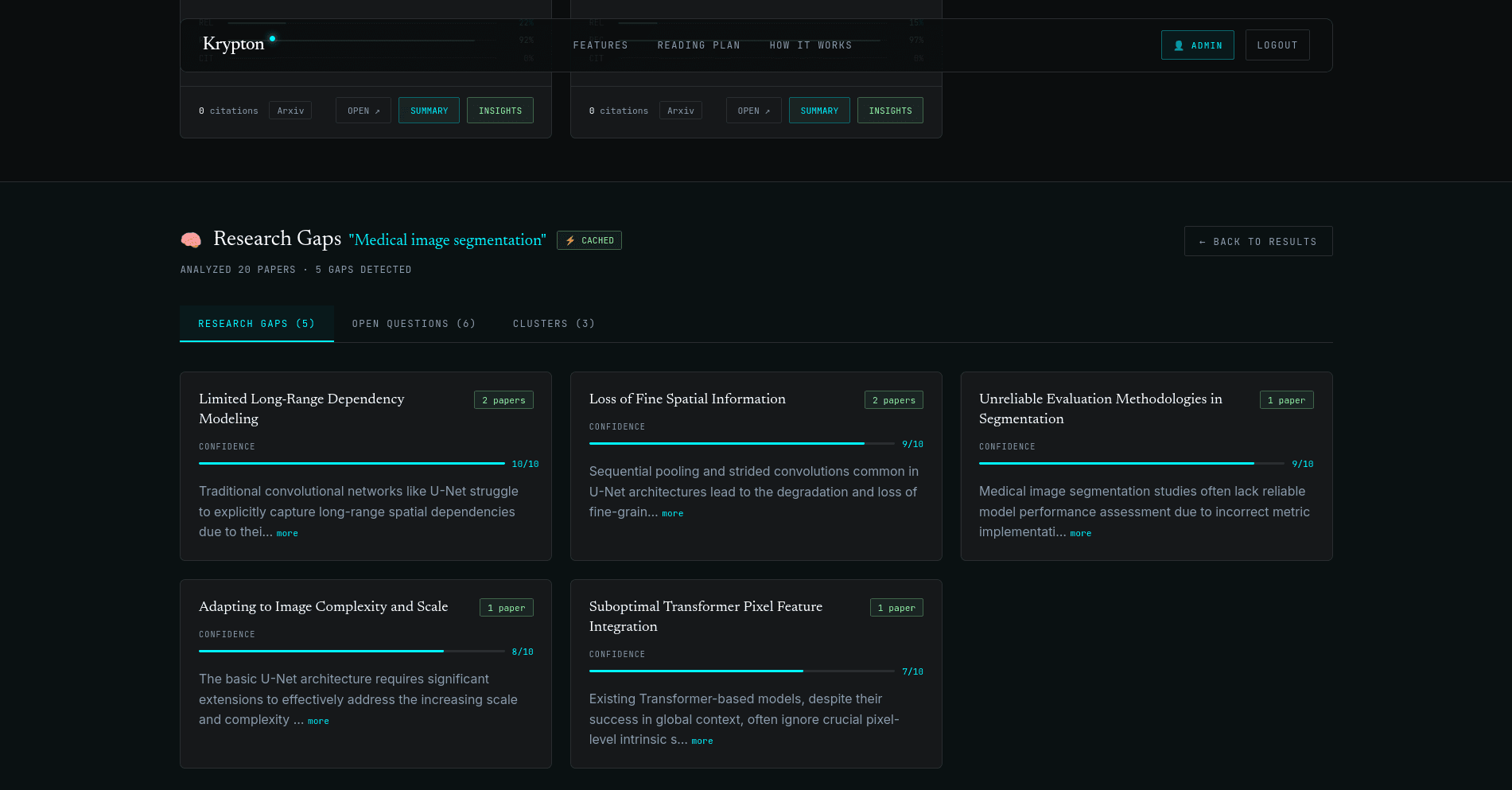Expand 'more' in Adapting to Image Complexity card
Viewport: 1512px width, 790px height.
click(318, 721)
